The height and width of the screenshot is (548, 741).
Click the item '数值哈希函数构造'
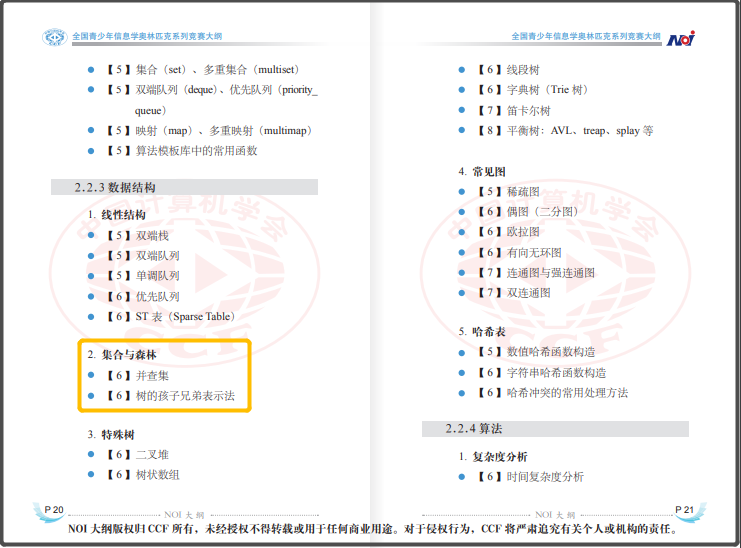[551, 351]
